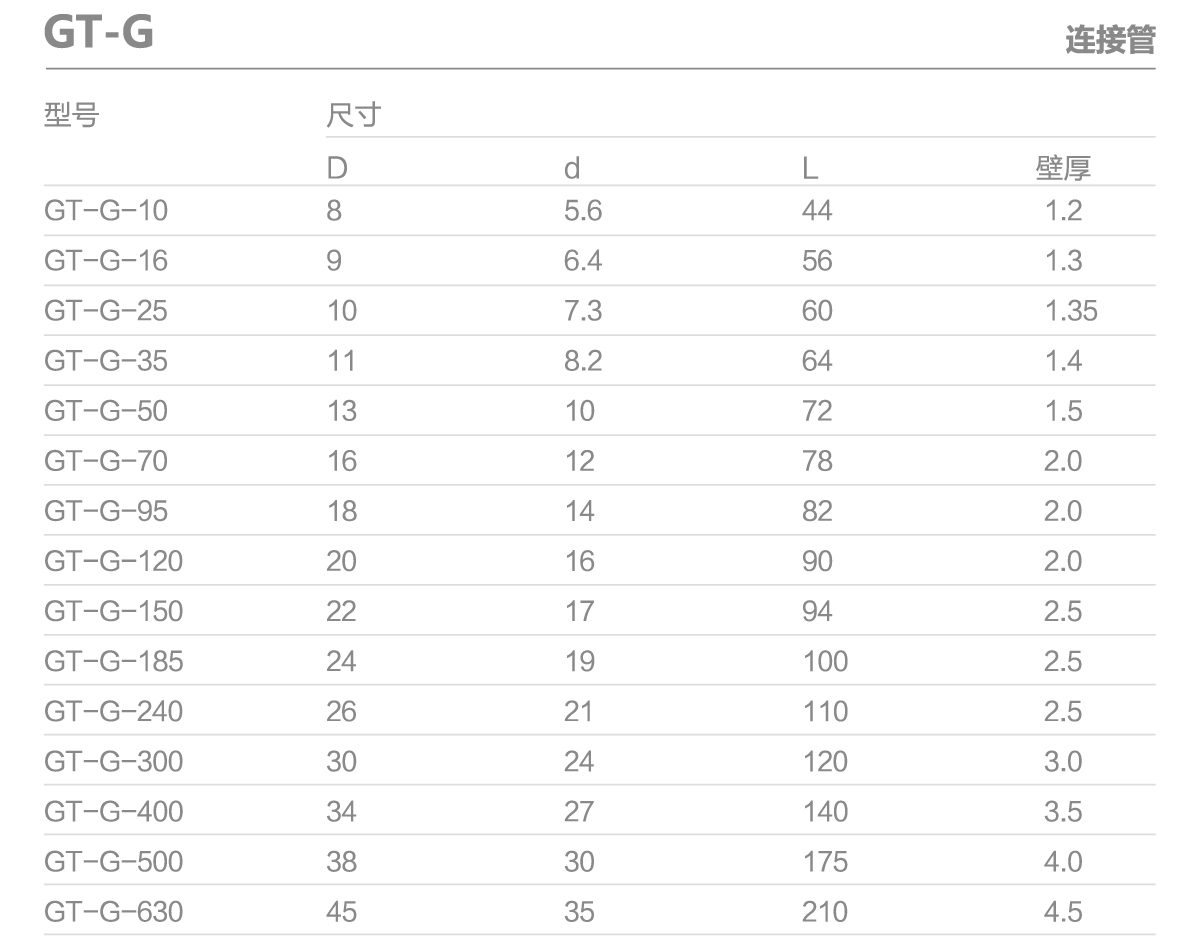Select the GT-G-50 row label
Screen dimensions: 1200x945
pos(106,410)
